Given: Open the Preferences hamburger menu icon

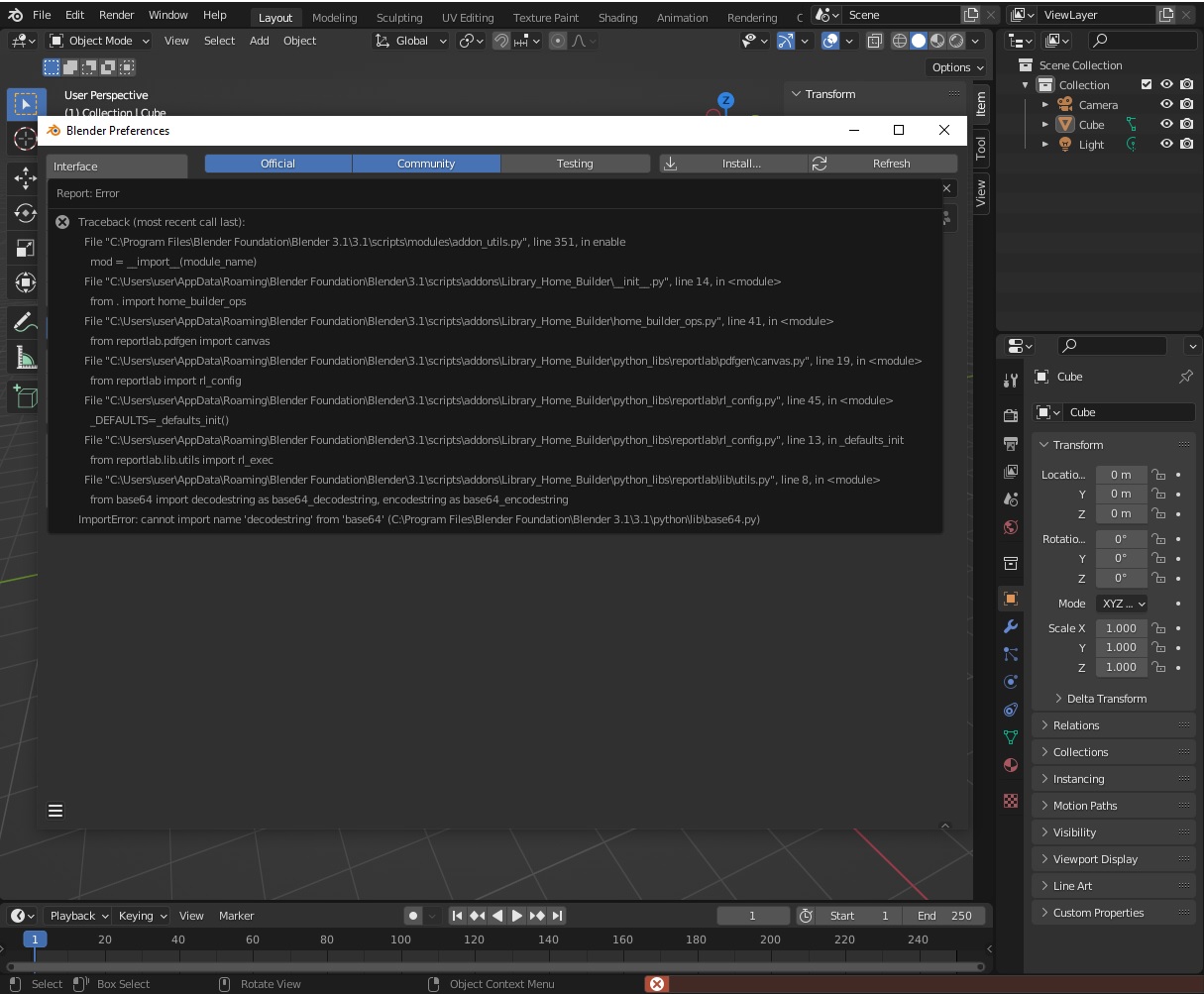Looking at the screenshot, I should pyautogui.click(x=55, y=811).
